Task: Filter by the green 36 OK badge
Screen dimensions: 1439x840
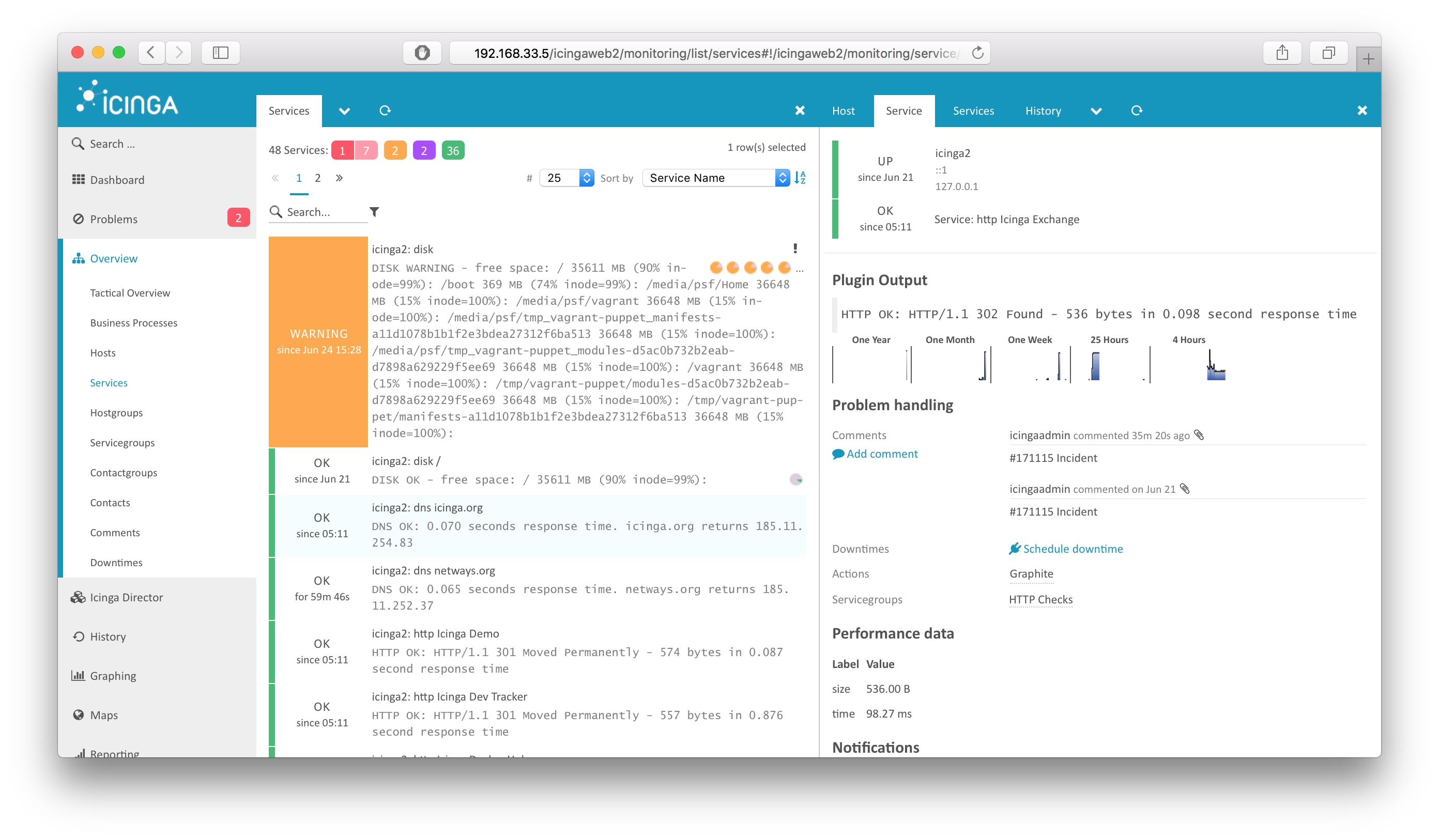Action: tap(452, 151)
